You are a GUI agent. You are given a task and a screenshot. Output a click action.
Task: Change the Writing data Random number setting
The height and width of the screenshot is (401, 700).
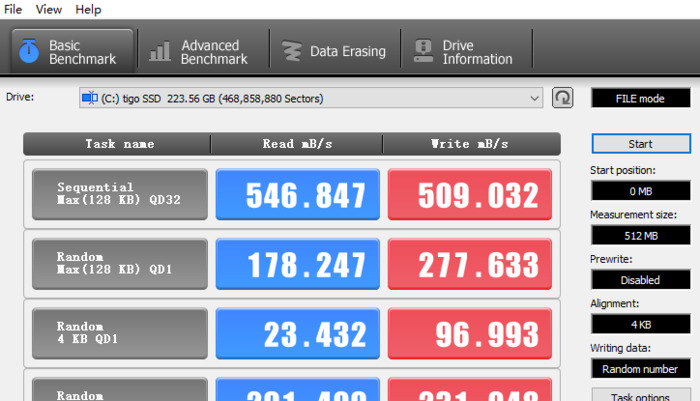click(640, 369)
